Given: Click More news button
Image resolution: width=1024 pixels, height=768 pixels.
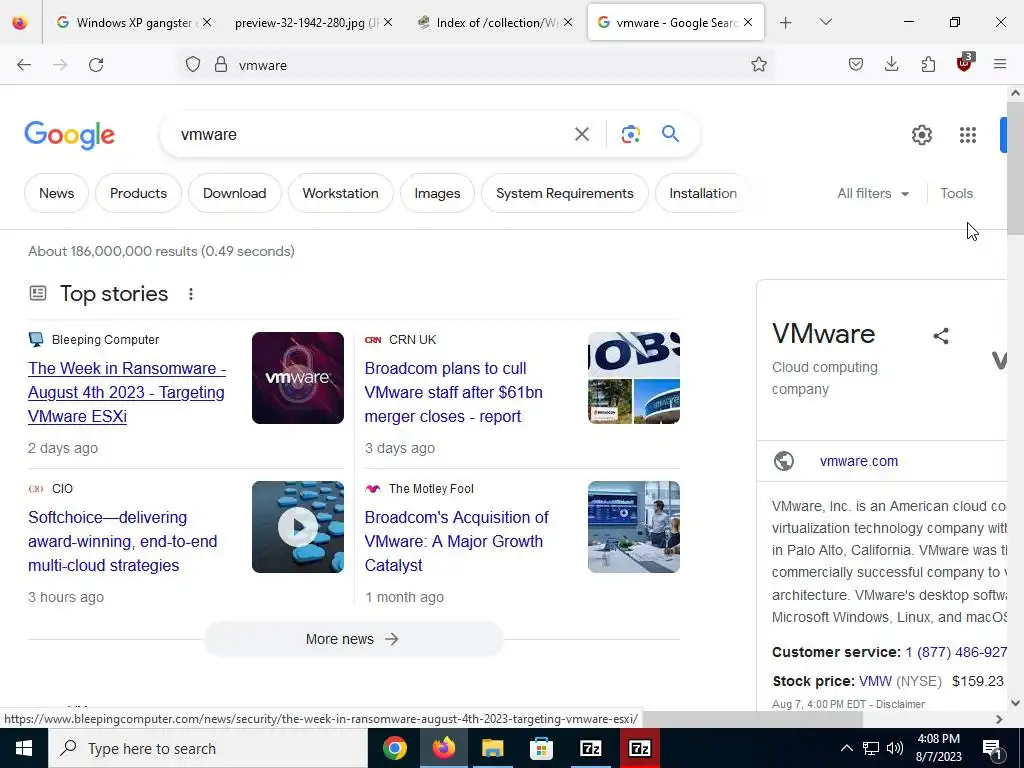Looking at the screenshot, I should (353, 639).
